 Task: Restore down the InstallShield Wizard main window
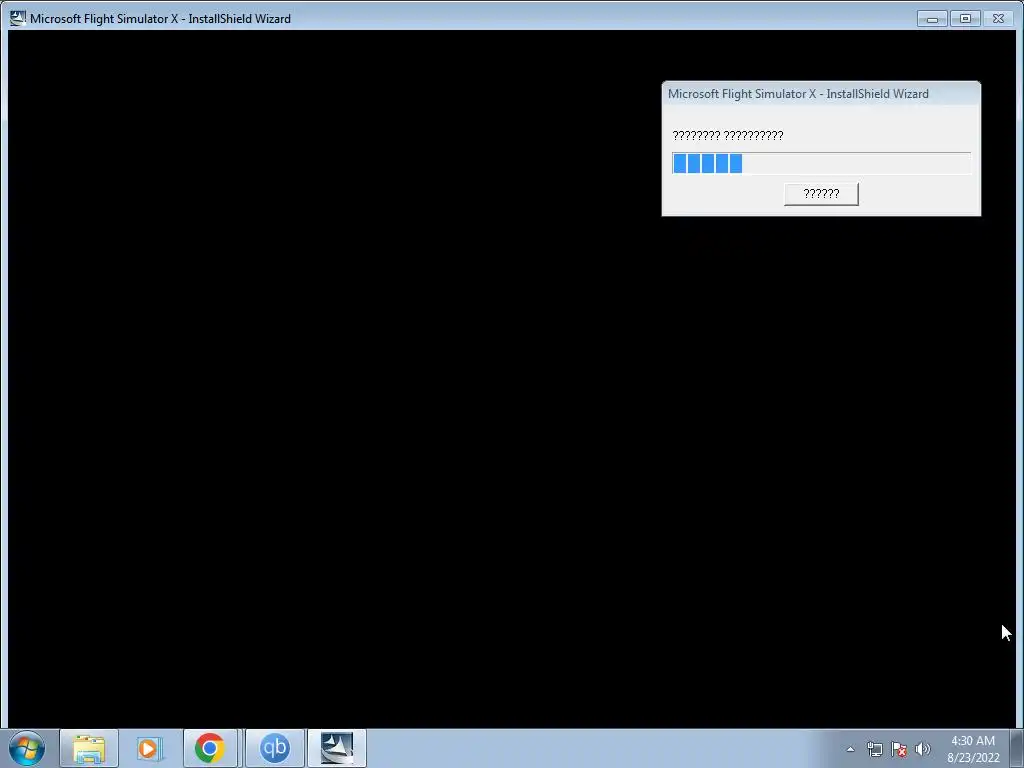965,19
